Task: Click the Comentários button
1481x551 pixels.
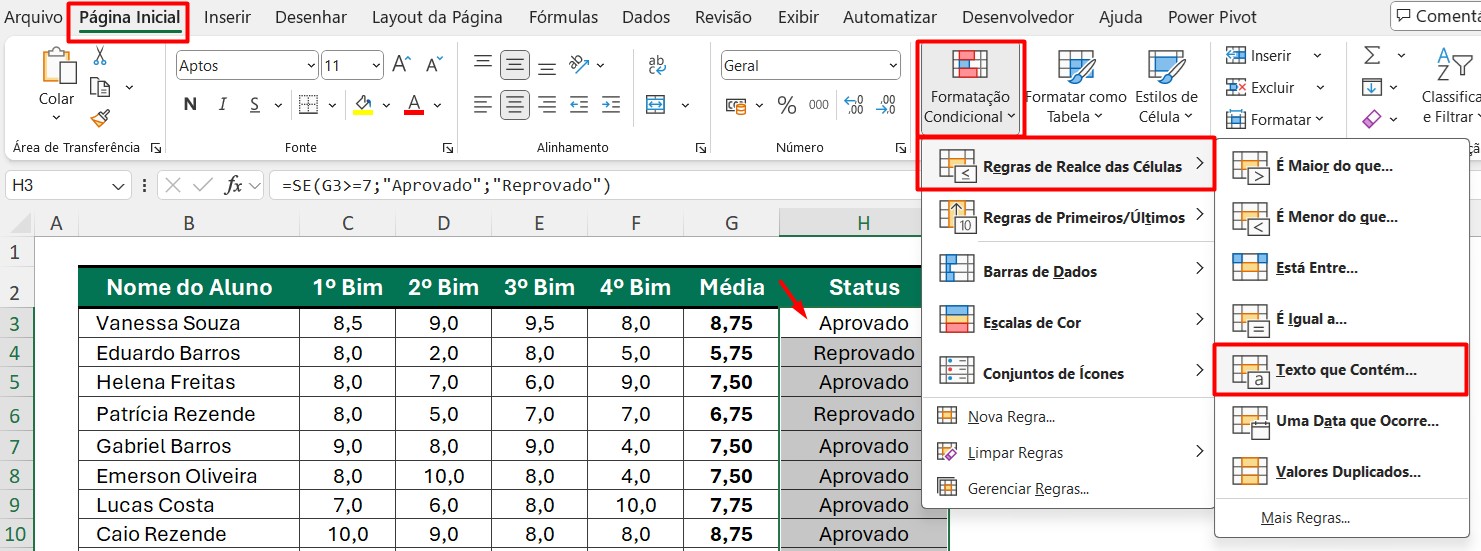Action: tap(1436, 16)
